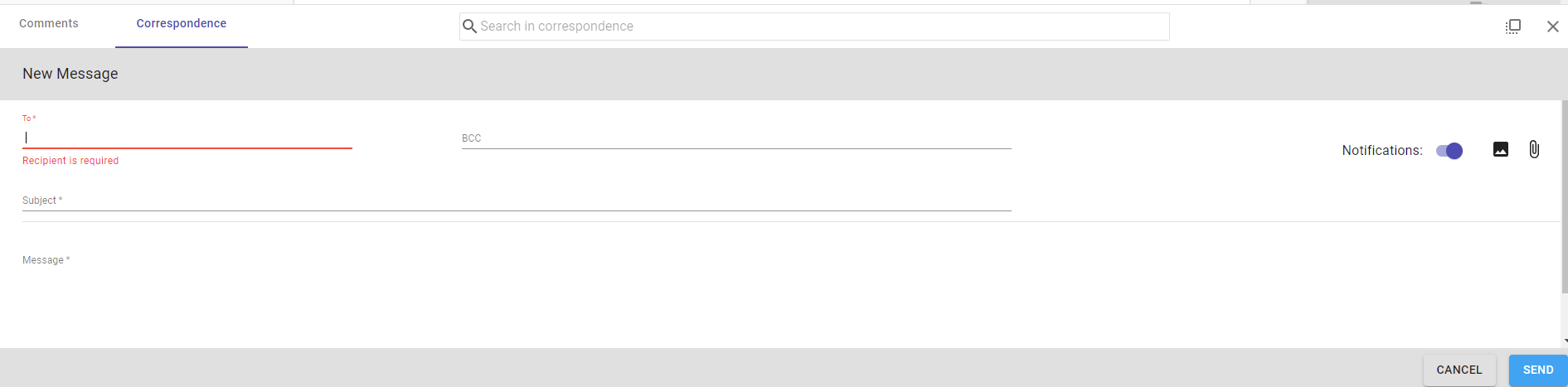Cancel the new message
Screen dimensions: 1568x387
point(1459,370)
